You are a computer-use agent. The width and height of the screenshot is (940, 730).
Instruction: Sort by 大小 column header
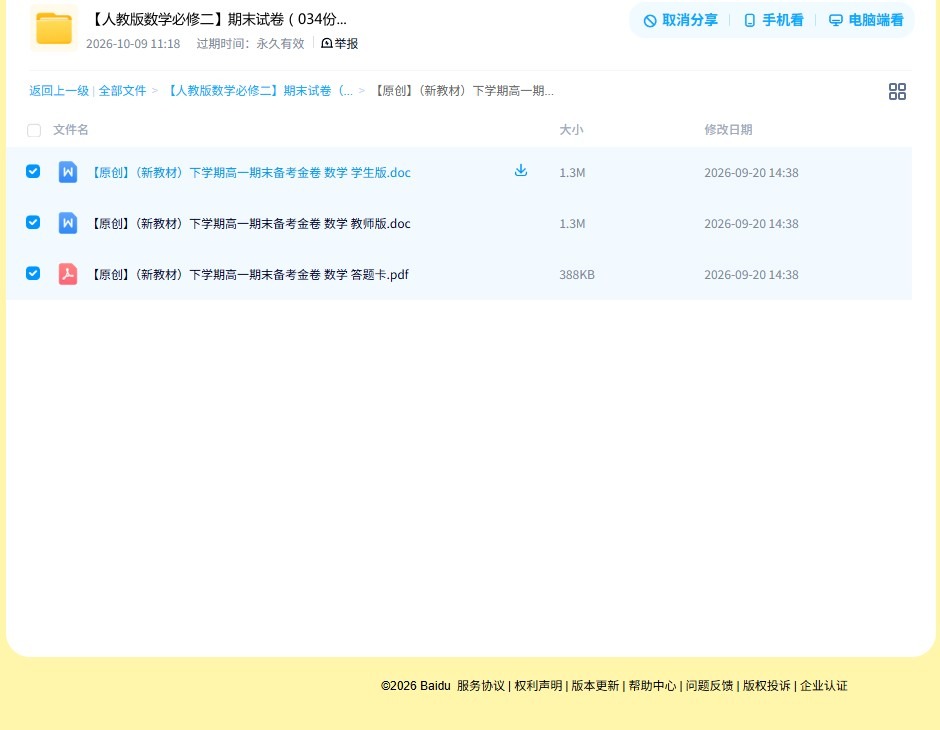pos(571,129)
